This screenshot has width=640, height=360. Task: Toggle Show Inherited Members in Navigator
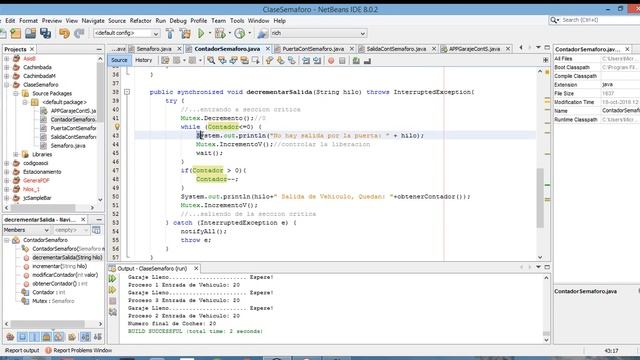(x=10, y=337)
